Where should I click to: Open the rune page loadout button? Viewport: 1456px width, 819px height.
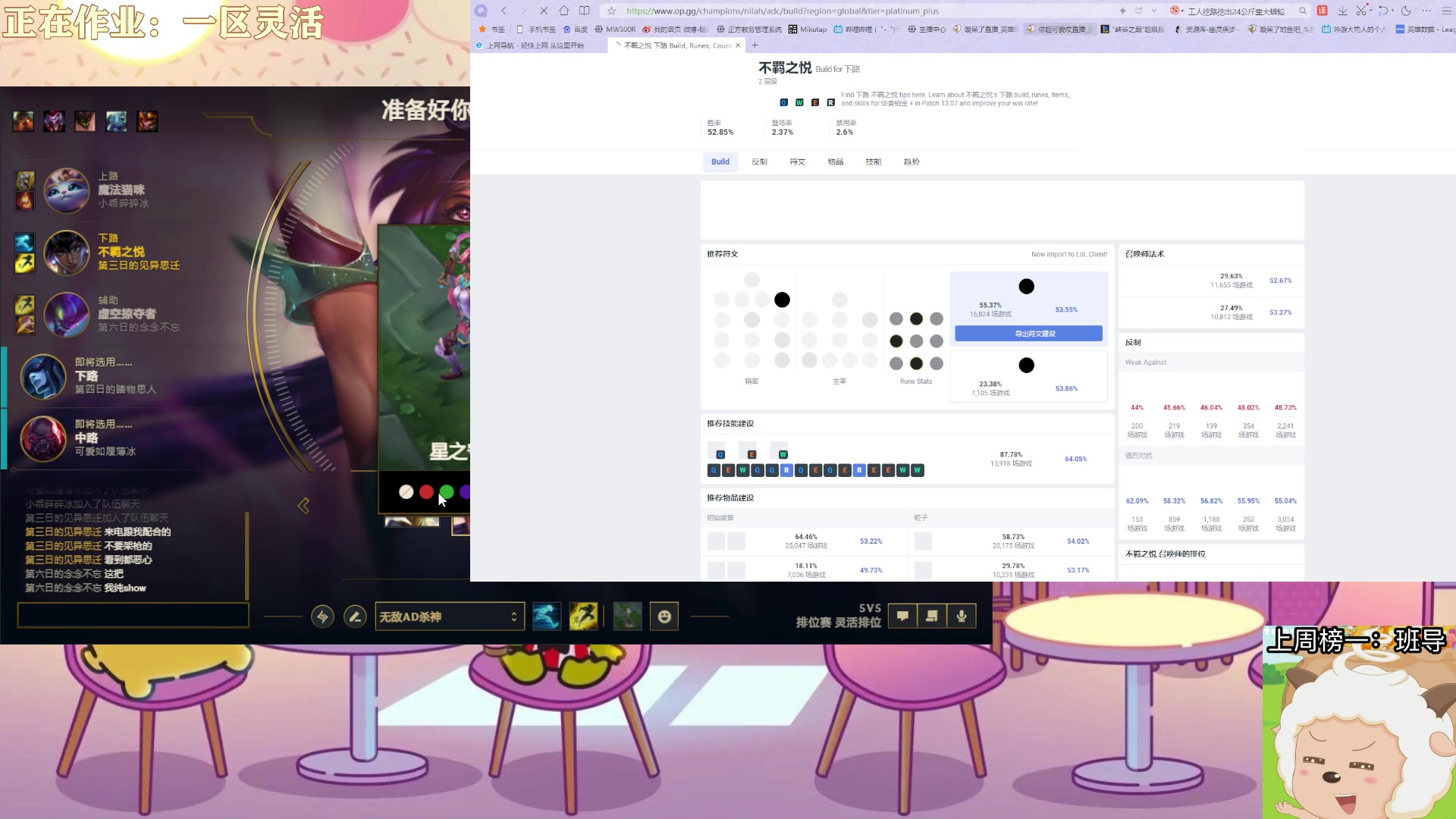click(322, 617)
